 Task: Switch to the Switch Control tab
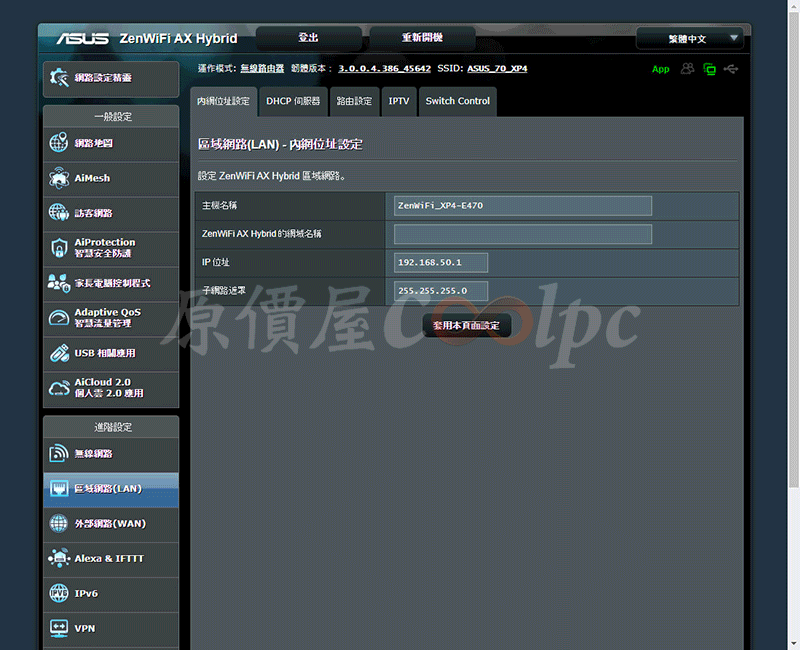[x=458, y=101]
